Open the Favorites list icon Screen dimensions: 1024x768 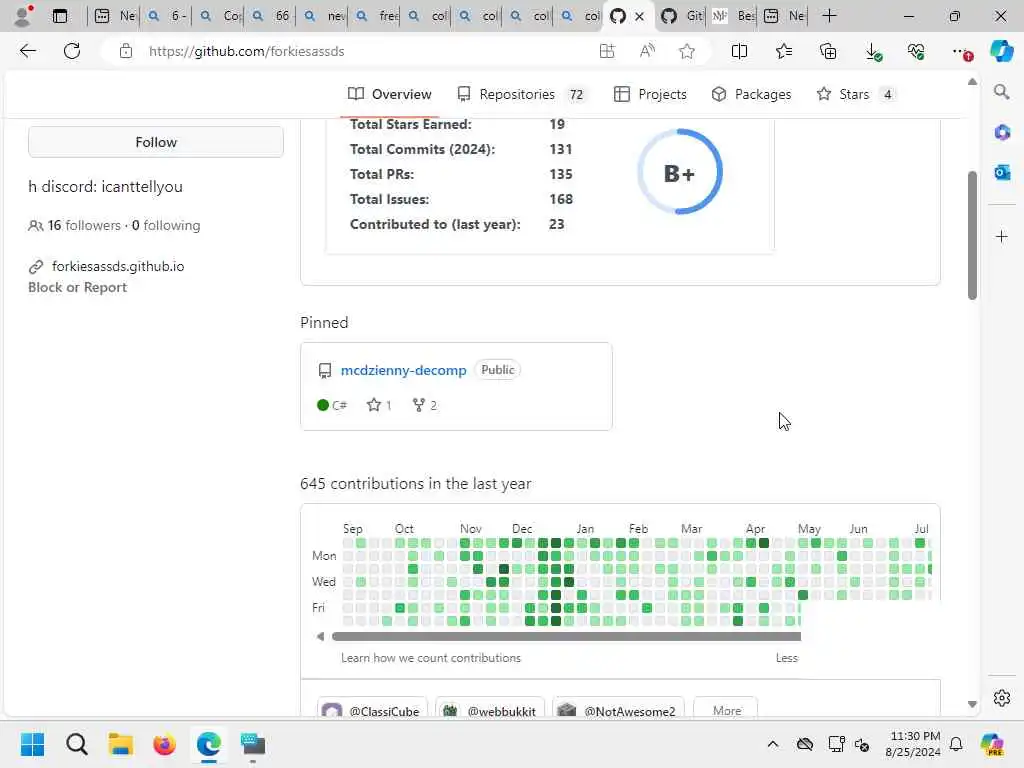coord(784,51)
